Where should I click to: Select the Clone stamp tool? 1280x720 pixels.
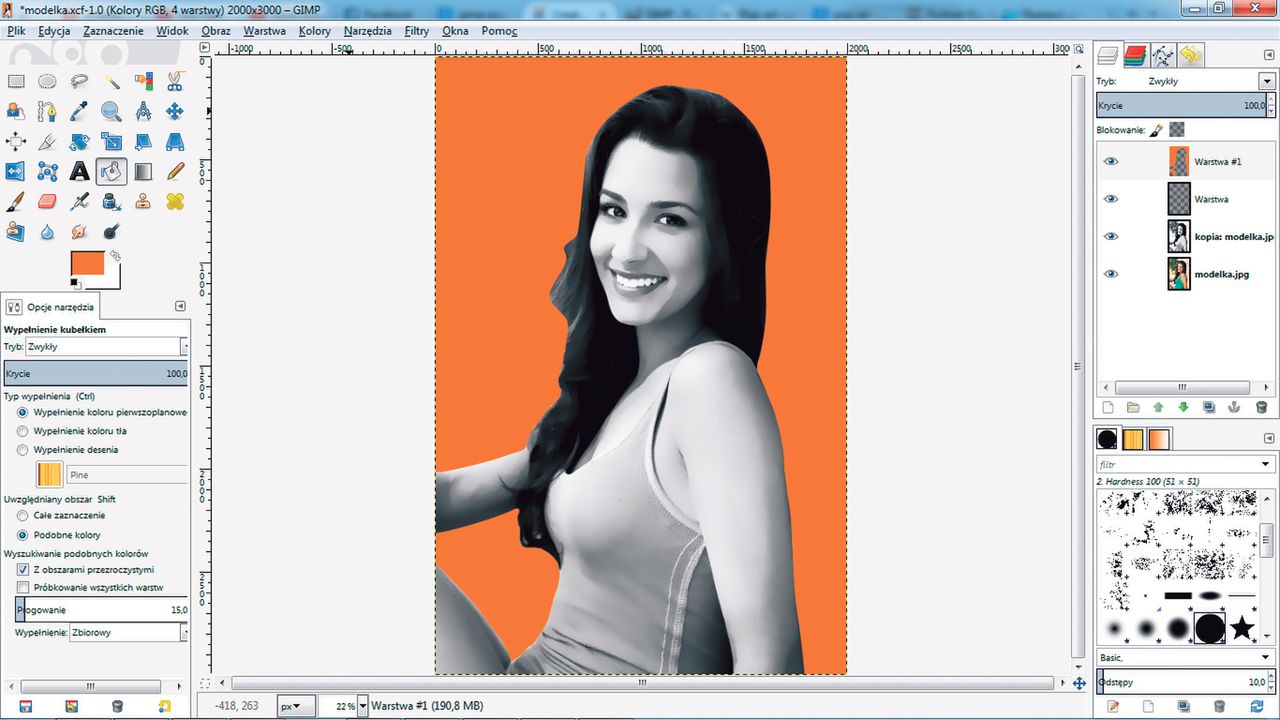[x=143, y=202]
